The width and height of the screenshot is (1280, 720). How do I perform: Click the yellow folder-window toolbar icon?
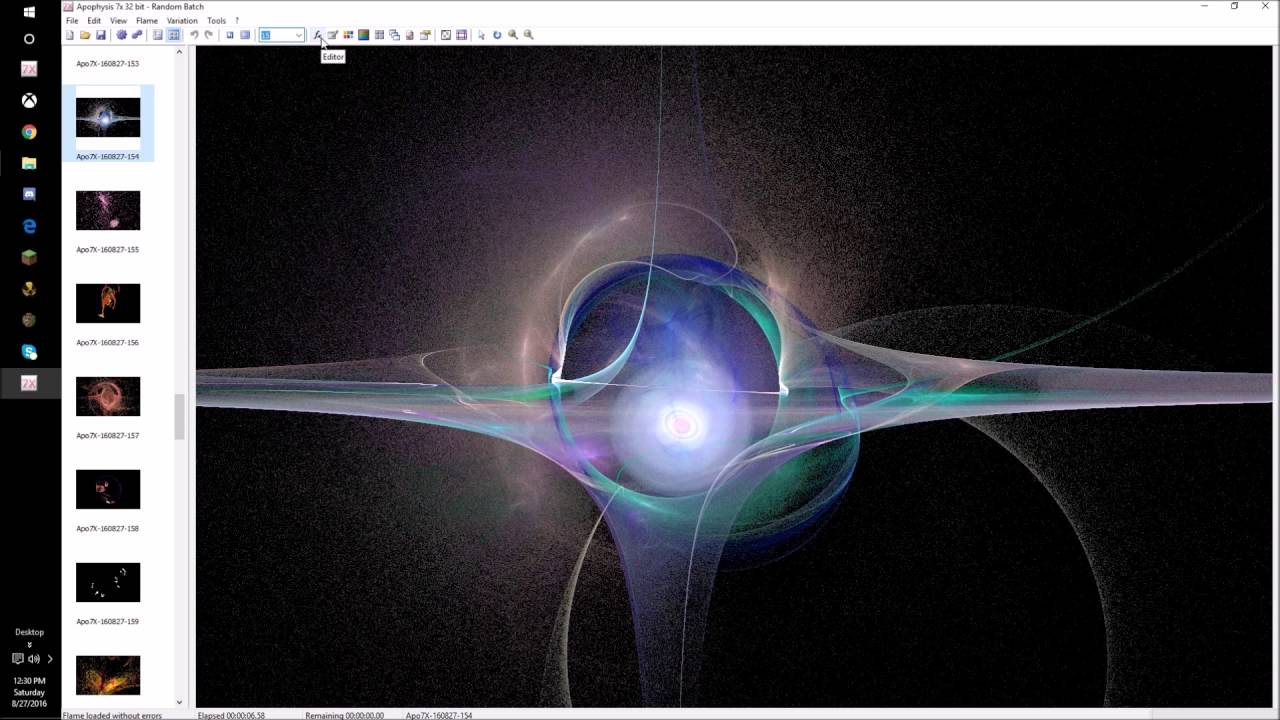coord(425,35)
